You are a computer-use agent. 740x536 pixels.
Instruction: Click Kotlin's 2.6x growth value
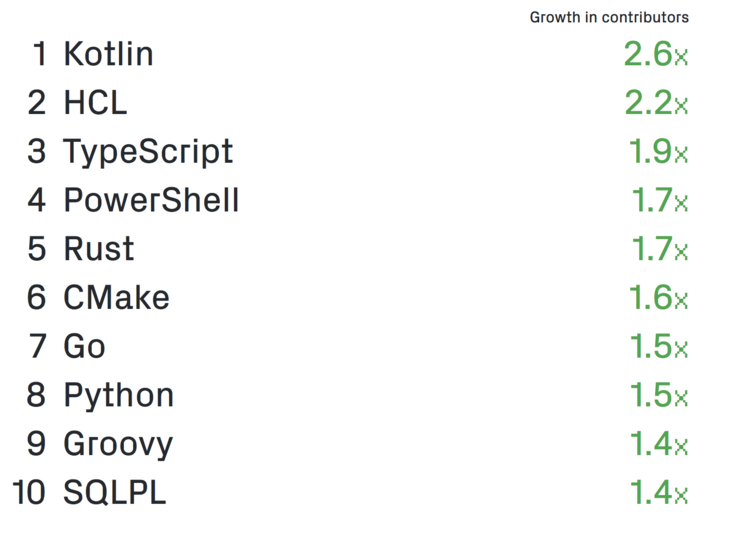pyautogui.click(x=656, y=54)
